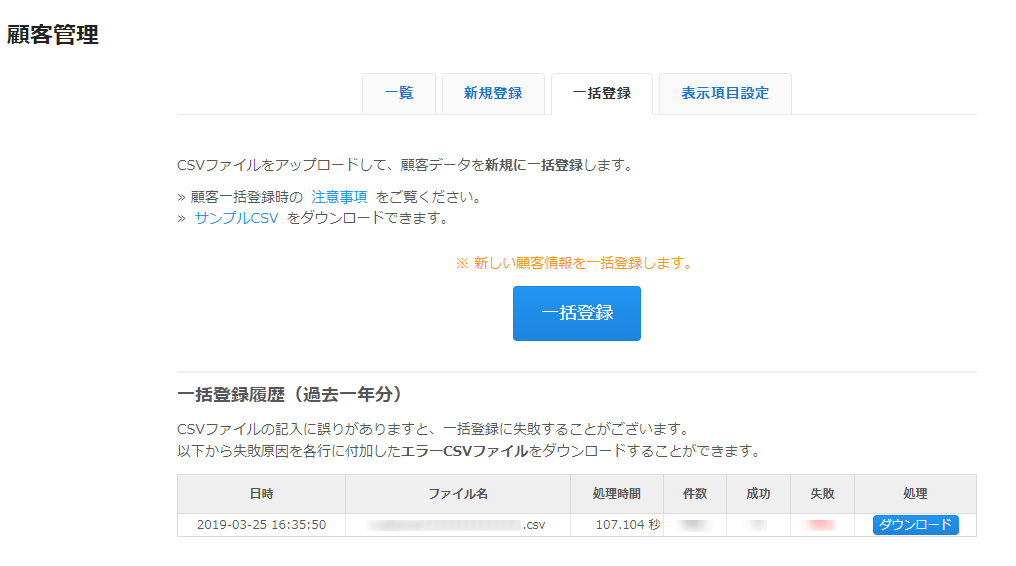Click the 成功 column header
The image size is (1016, 566).
click(758, 494)
